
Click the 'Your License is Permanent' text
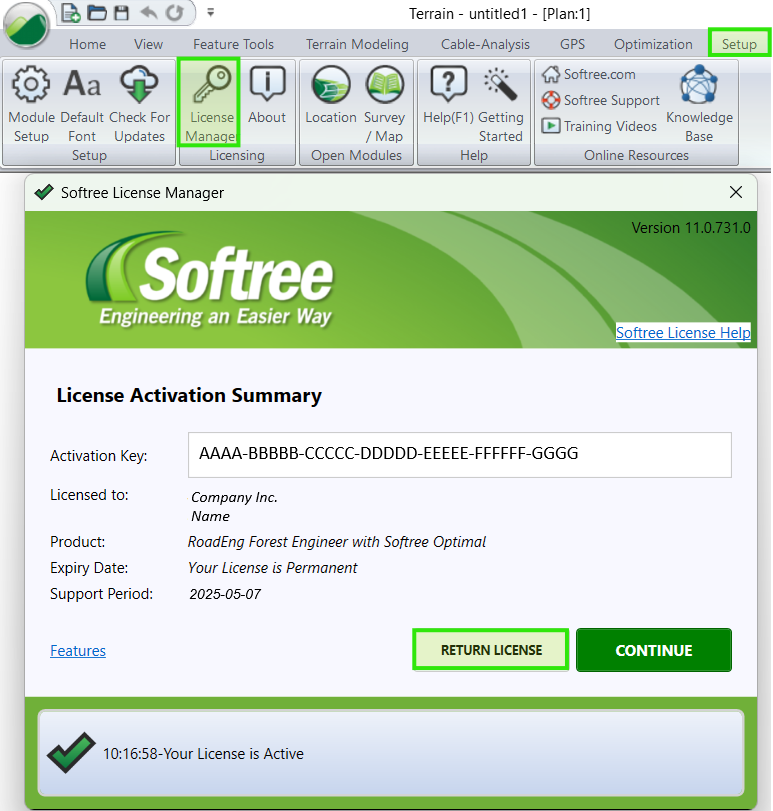click(272, 568)
